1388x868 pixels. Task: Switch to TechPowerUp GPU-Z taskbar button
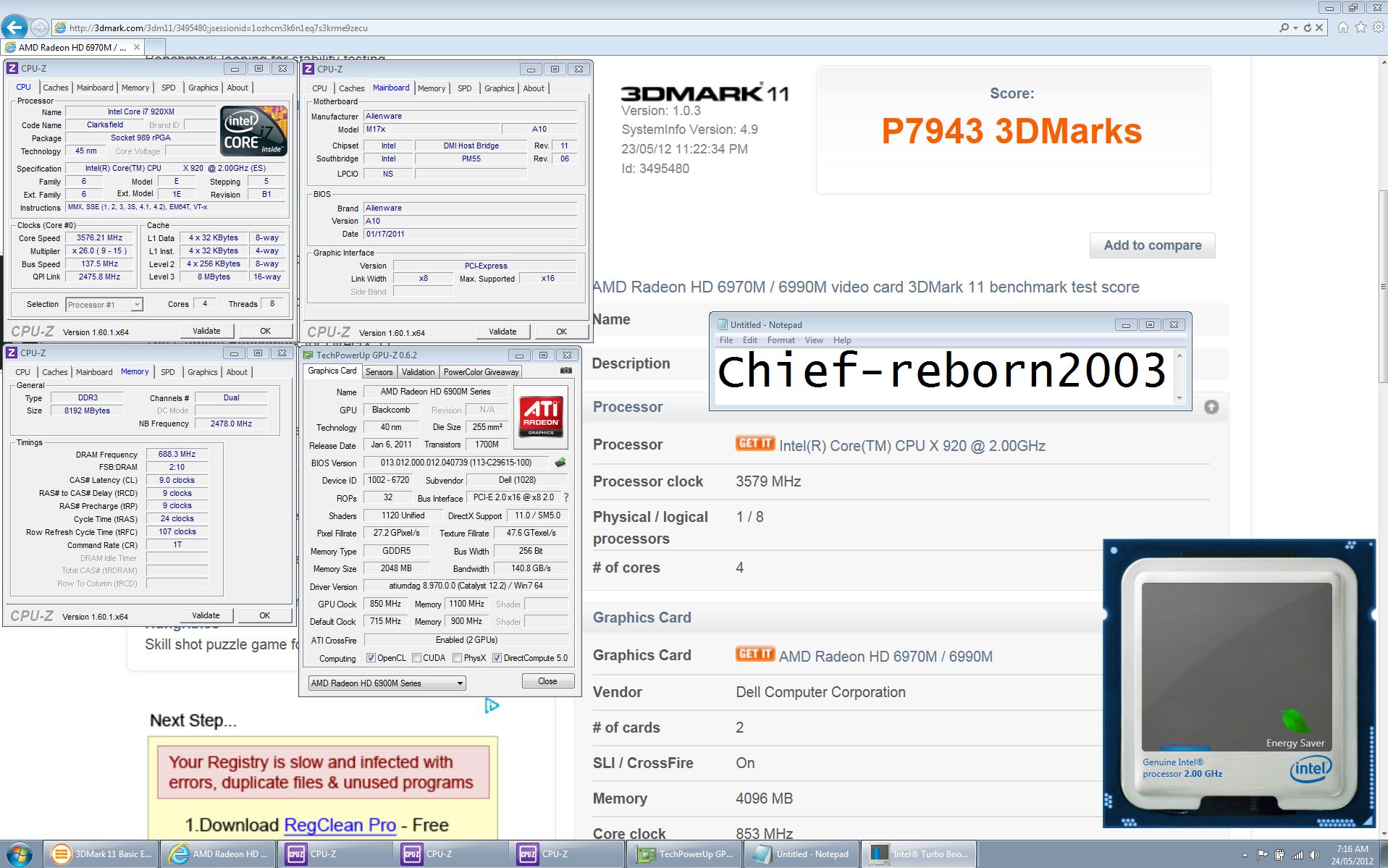click(x=684, y=854)
